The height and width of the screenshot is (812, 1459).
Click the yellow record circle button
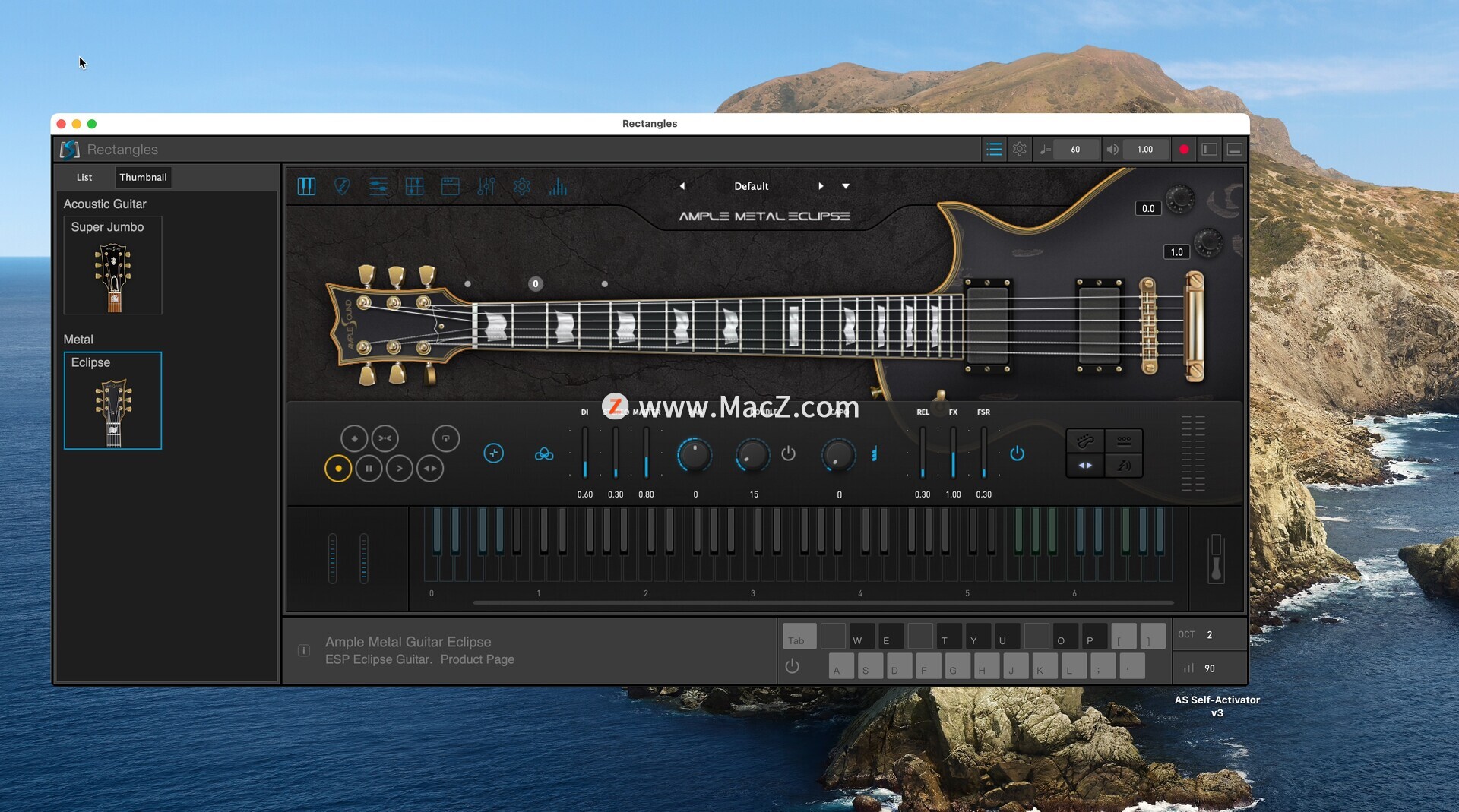[338, 469]
